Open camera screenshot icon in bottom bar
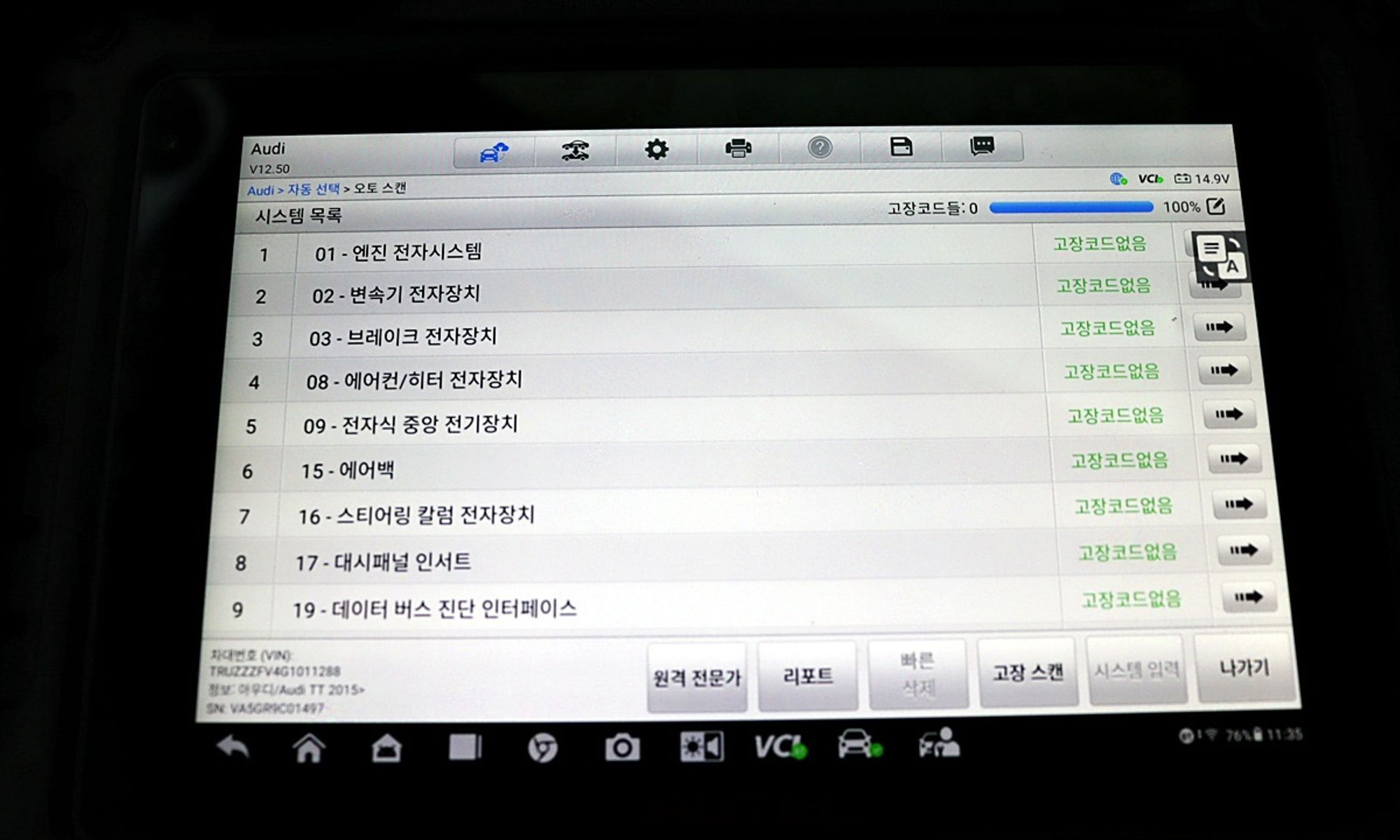This screenshot has height=840, width=1400. (x=622, y=748)
